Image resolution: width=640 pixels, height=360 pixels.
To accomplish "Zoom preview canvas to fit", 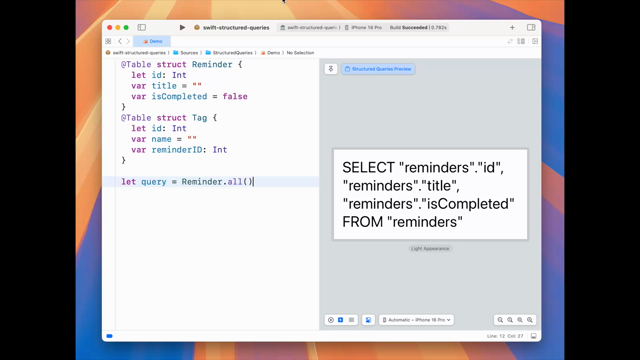I will point(520,320).
